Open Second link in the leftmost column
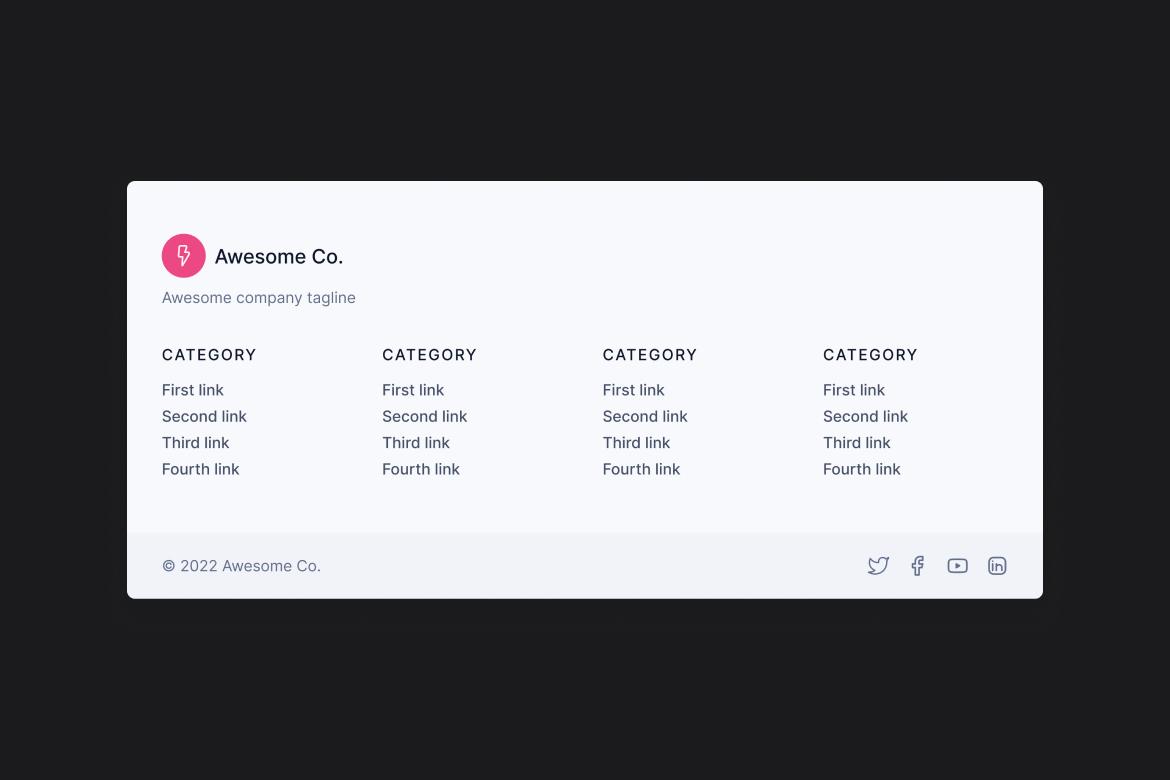 [204, 416]
